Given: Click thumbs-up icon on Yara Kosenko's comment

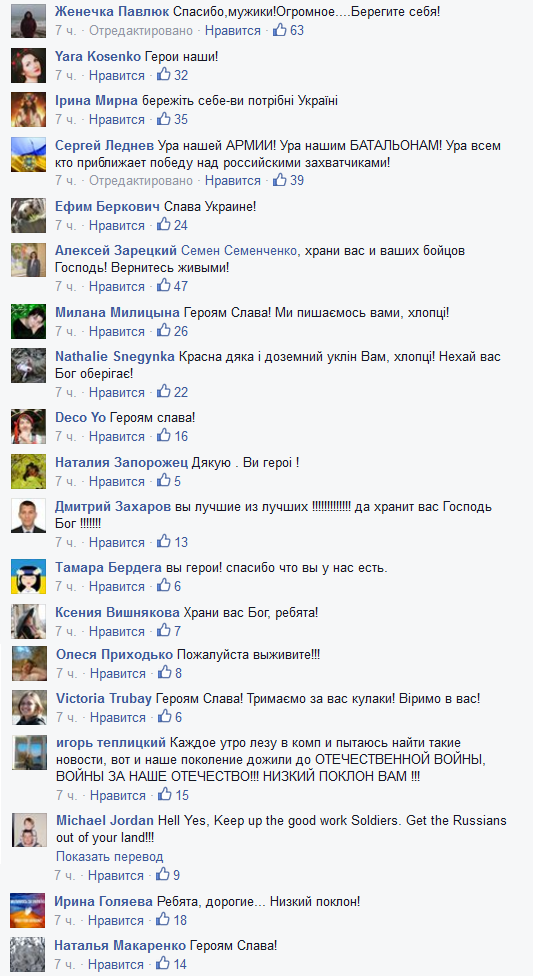Looking at the screenshot, I should [x=164, y=74].
